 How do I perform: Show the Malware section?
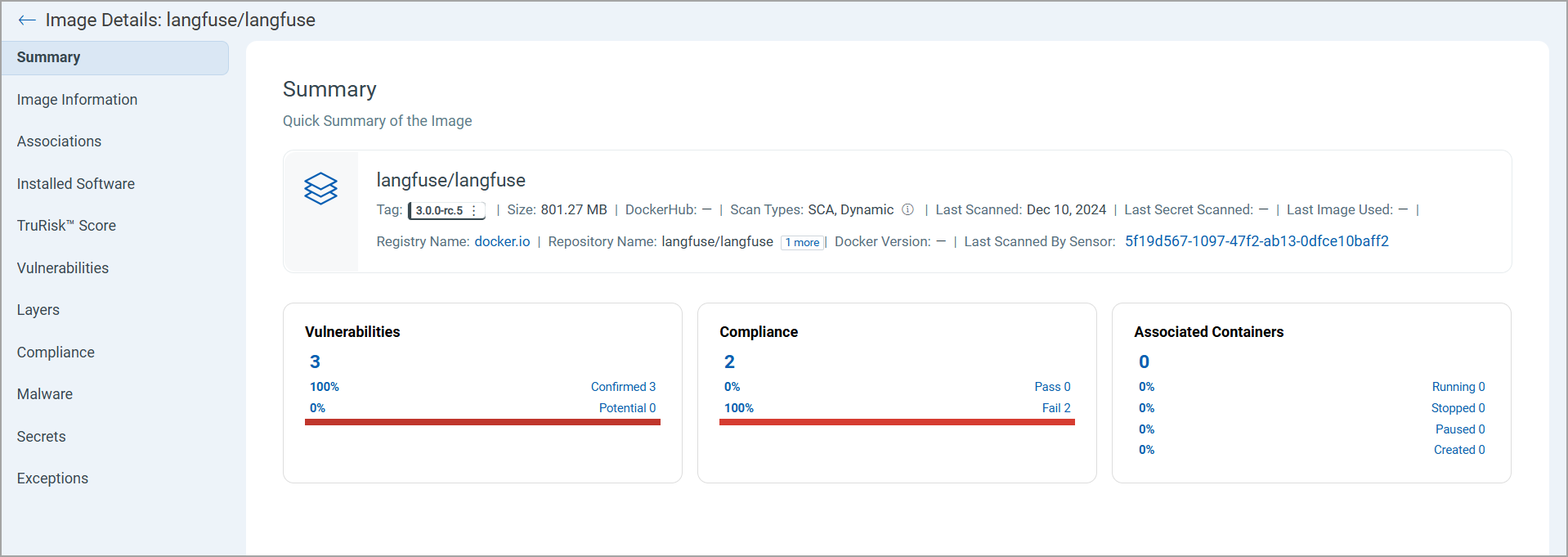[x=44, y=394]
